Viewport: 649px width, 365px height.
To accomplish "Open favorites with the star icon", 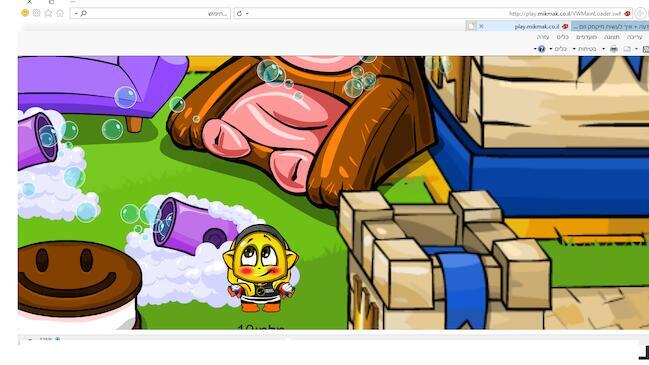I will click(48, 13).
